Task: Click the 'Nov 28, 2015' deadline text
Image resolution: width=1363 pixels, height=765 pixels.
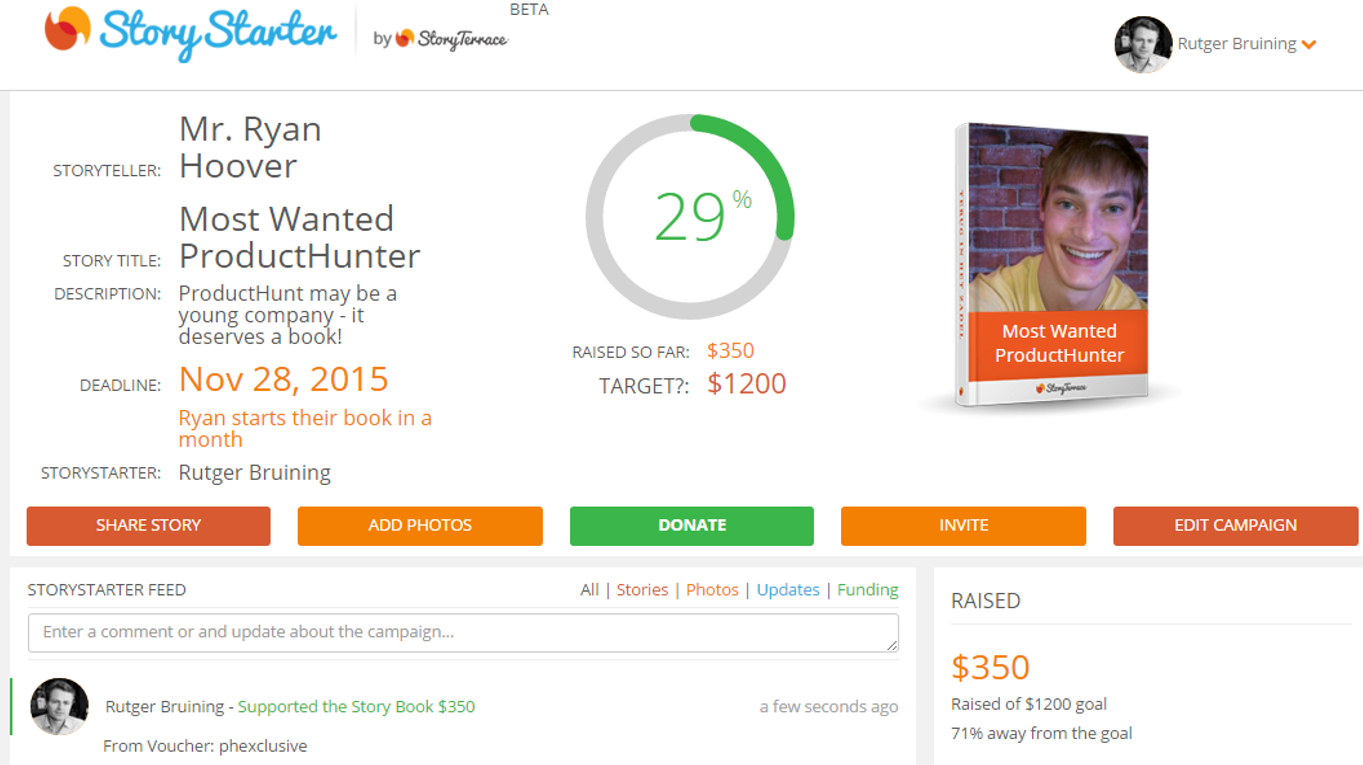Action: tap(283, 379)
